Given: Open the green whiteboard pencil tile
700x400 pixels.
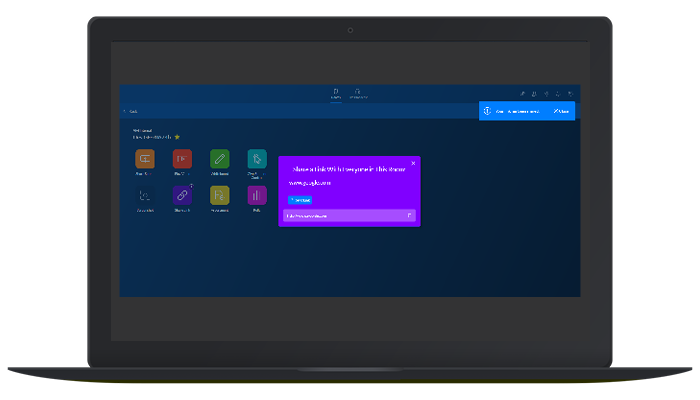Looking at the screenshot, I should point(219,159).
